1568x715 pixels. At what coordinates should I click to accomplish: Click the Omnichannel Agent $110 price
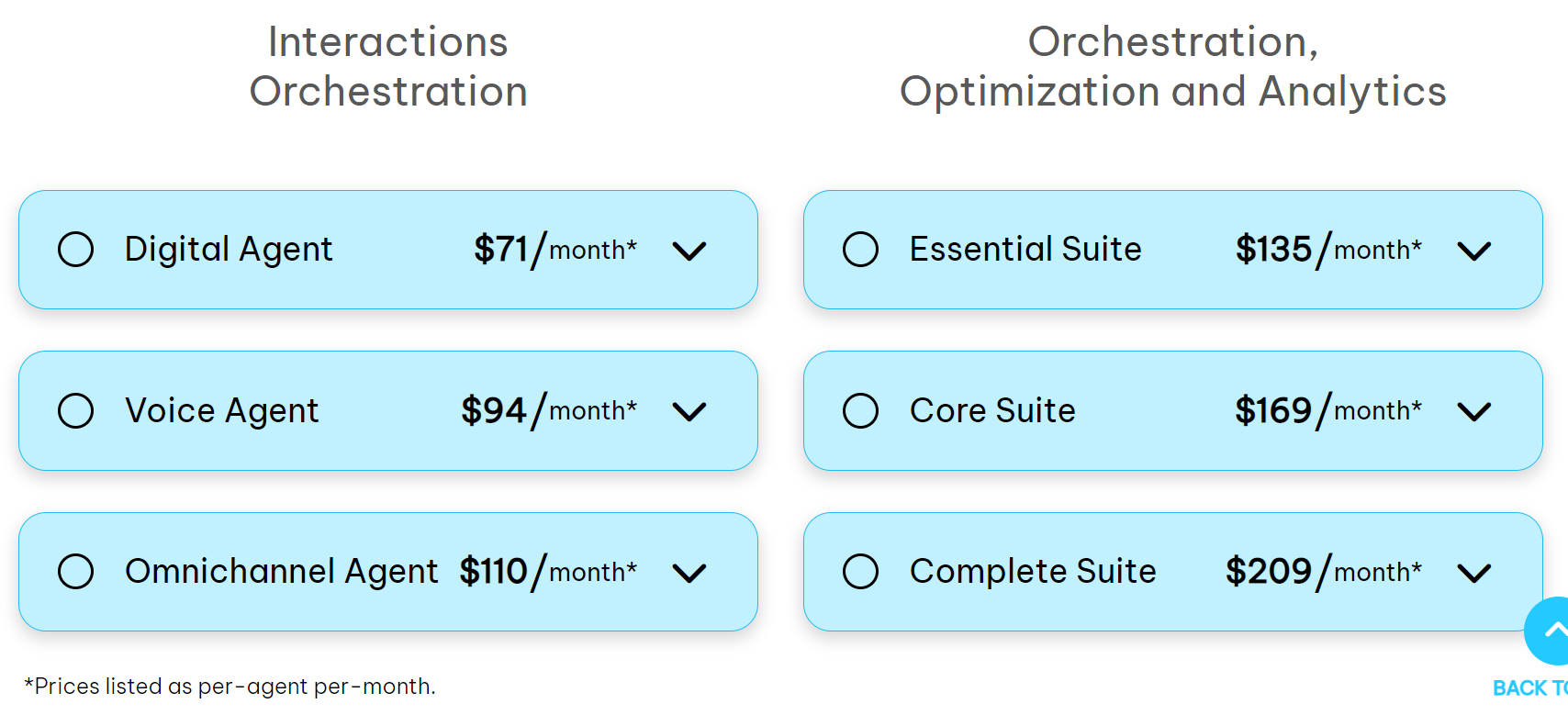click(x=548, y=571)
